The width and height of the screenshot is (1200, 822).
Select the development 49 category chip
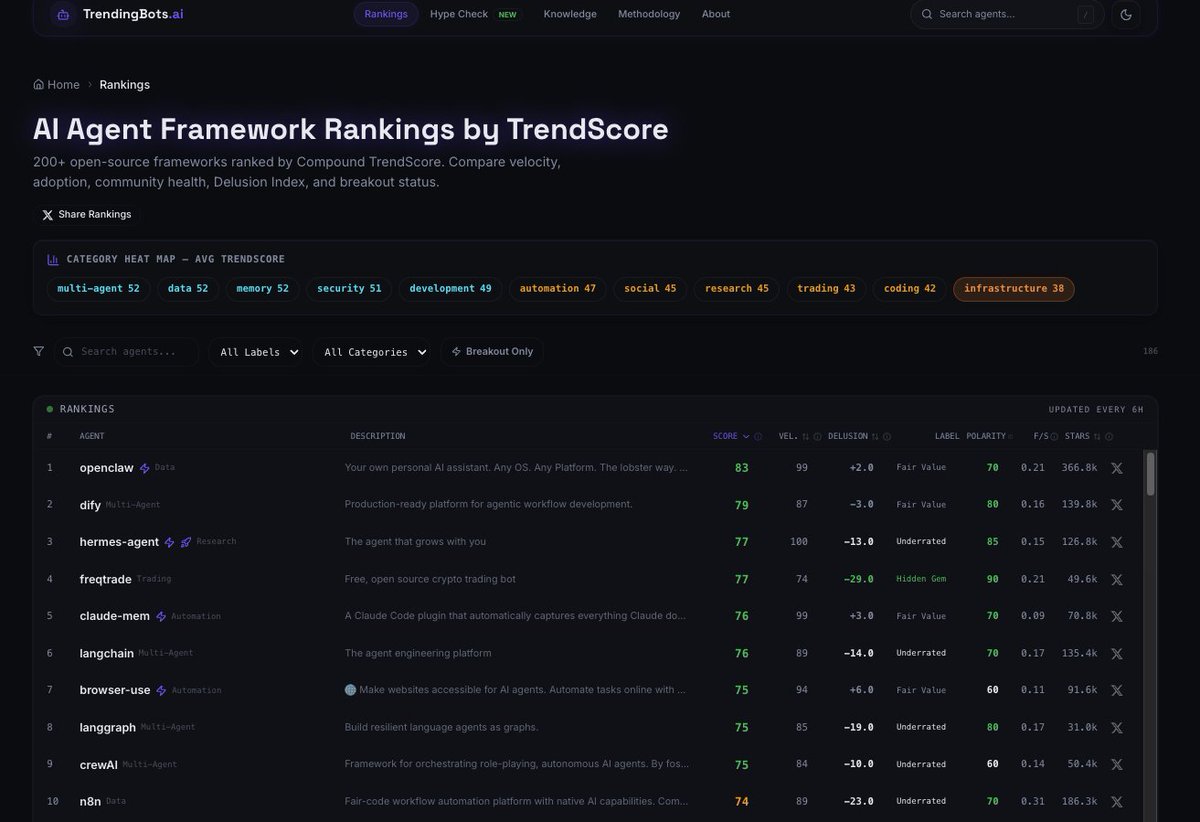[x=450, y=289]
